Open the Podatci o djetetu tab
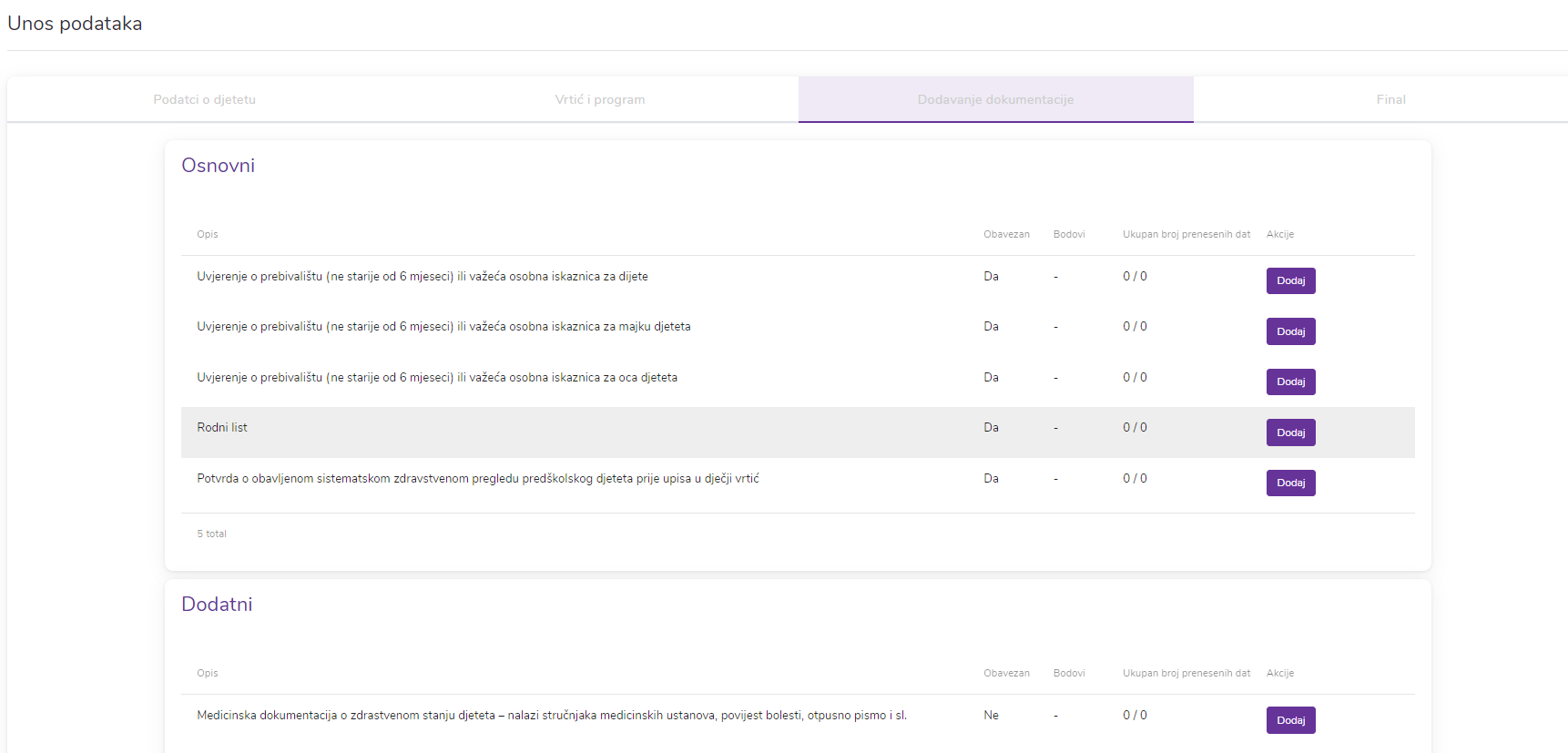The image size is (1568, 753). 204,99
